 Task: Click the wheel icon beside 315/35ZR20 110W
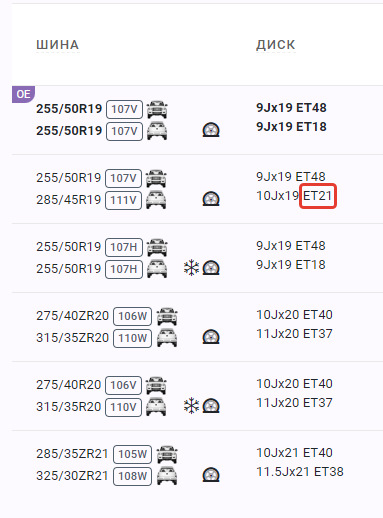[211, 337]
